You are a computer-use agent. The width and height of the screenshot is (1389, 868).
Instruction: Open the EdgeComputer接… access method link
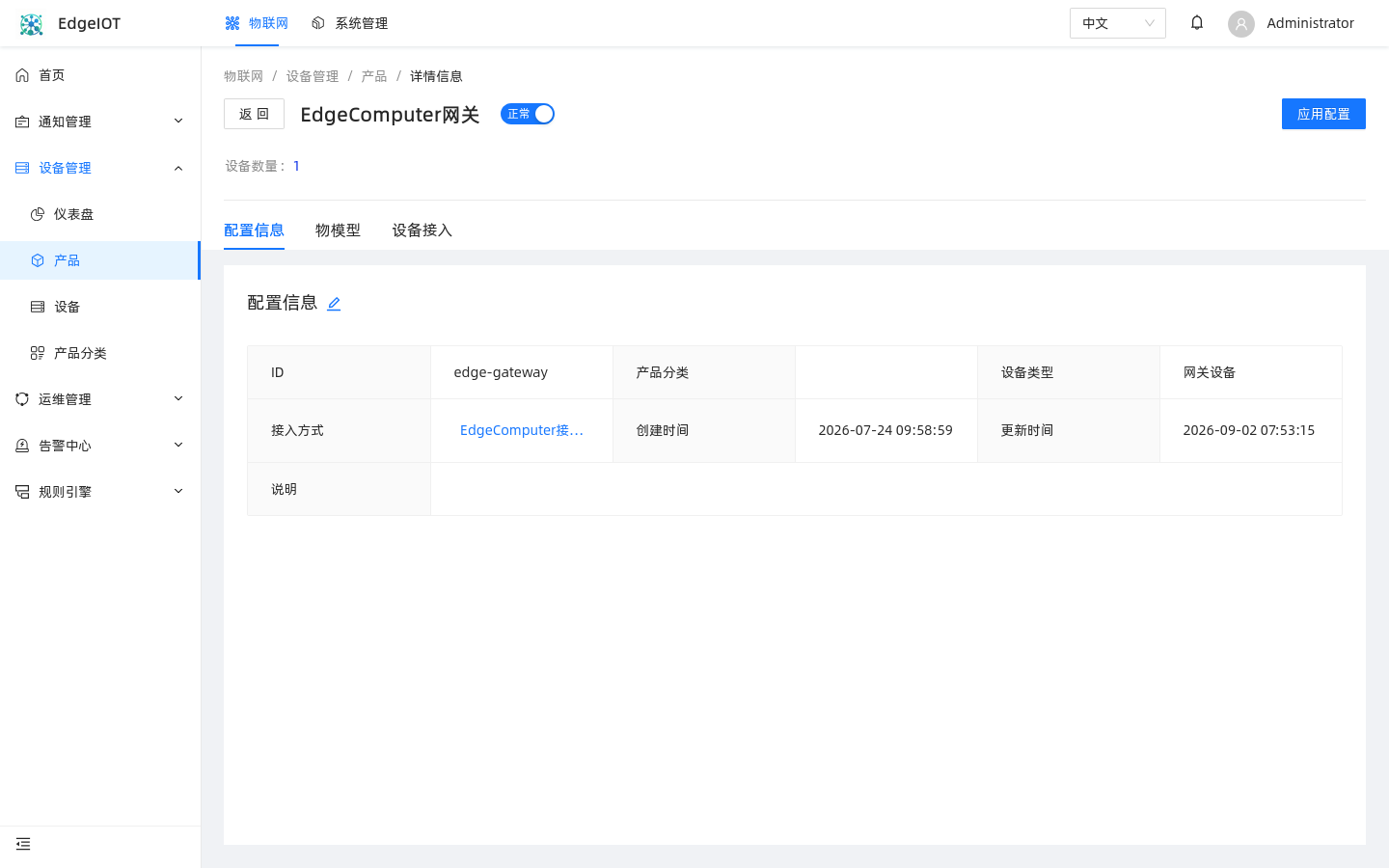(522, 430)
